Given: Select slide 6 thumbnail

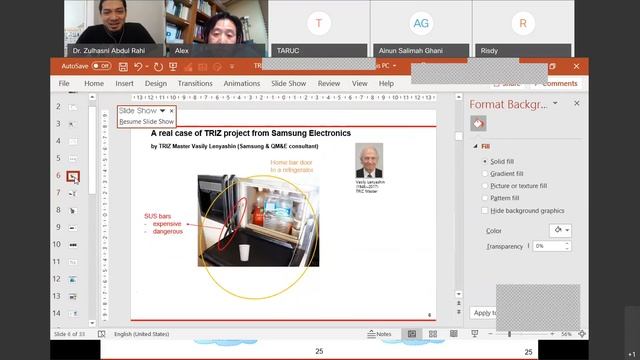Looking at the screenshot, I should point(73,176).
